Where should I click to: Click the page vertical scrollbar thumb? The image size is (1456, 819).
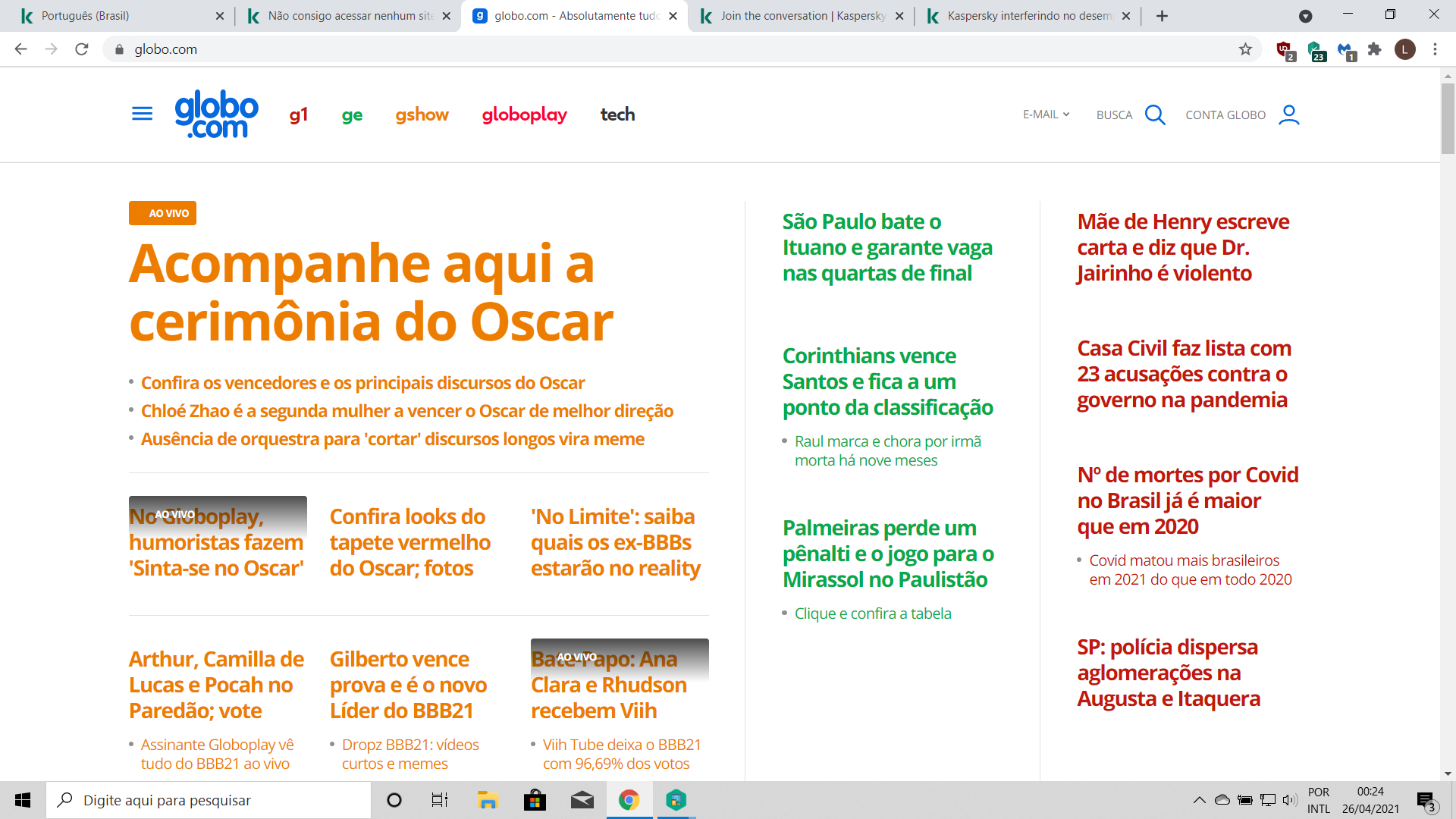tap(1448, 118)
